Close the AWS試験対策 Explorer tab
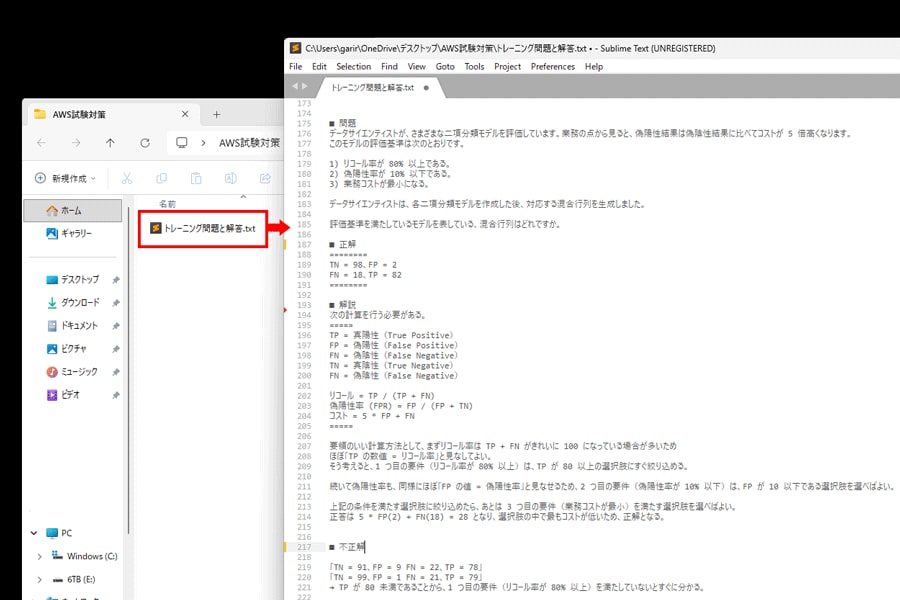 pyautogui.click(x=185, y=114)
